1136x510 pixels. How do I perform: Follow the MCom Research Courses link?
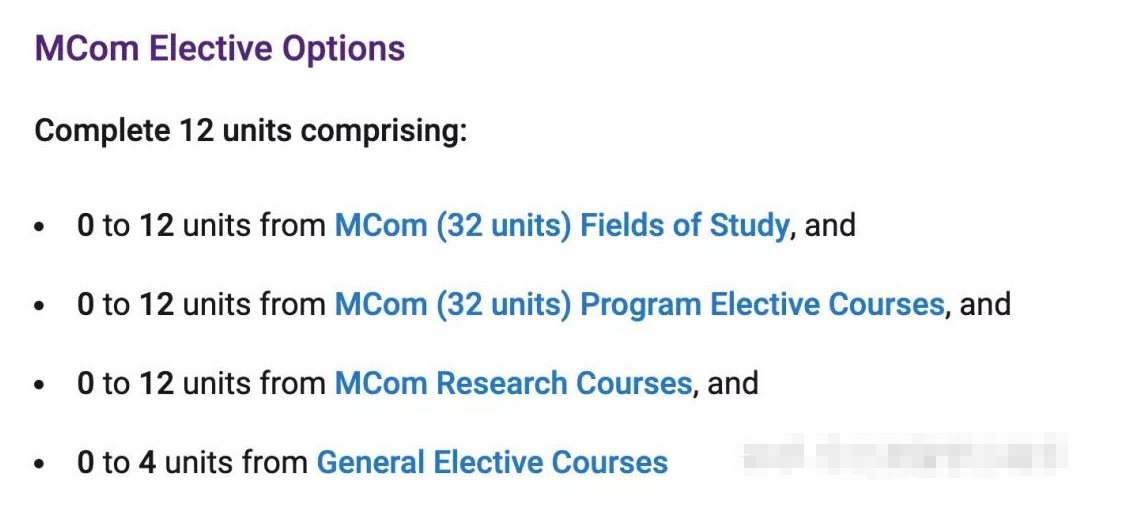click(x=513, y=383)
